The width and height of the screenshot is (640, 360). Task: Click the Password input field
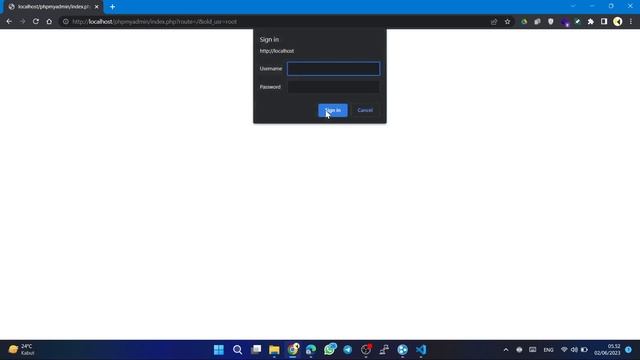(x=333, y=87)
